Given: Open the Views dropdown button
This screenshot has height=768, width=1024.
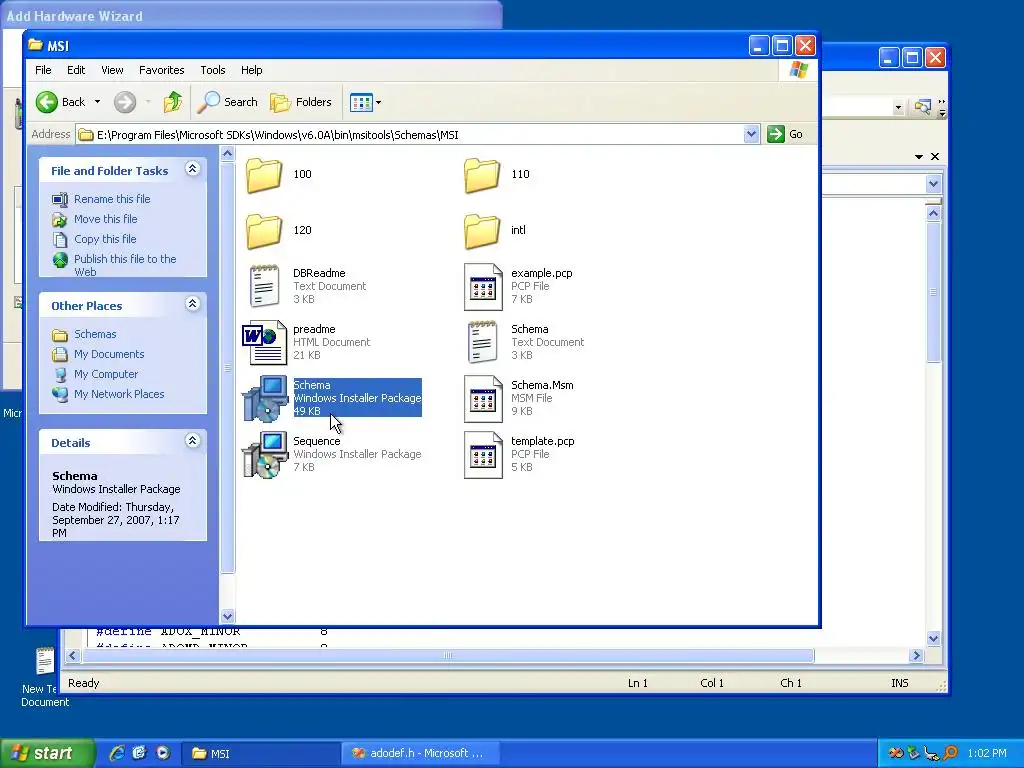Looking at the screenshot, I should pyautogui.click(x=365, y=102).
